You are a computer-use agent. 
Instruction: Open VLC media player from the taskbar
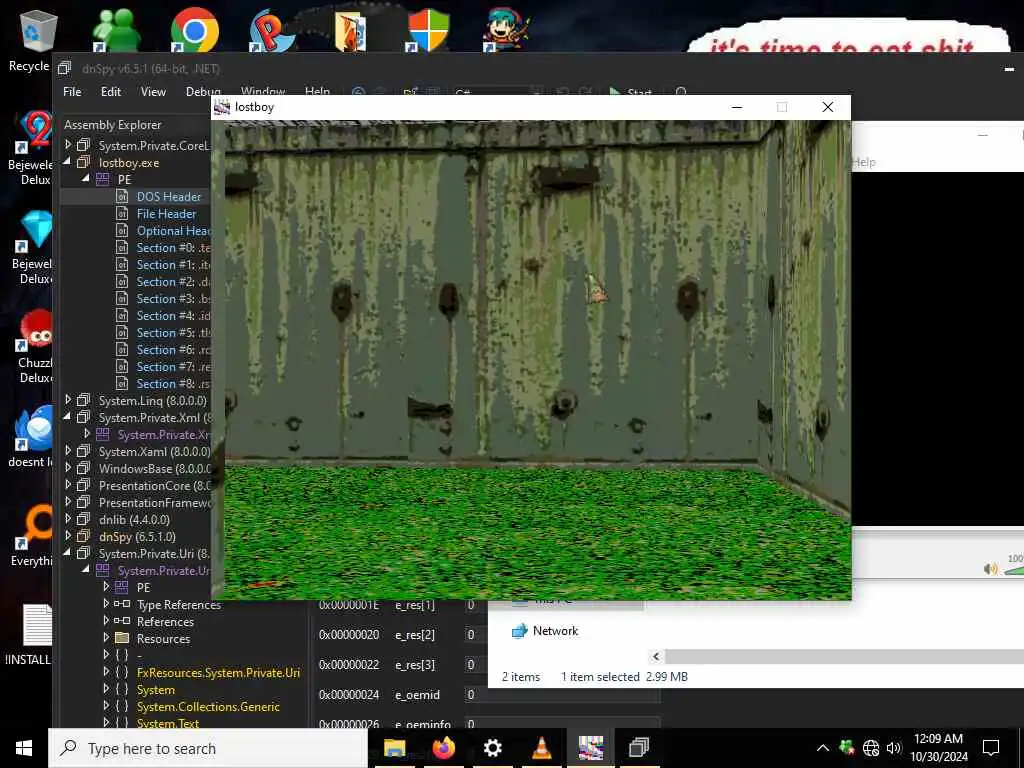click(541, 748)
